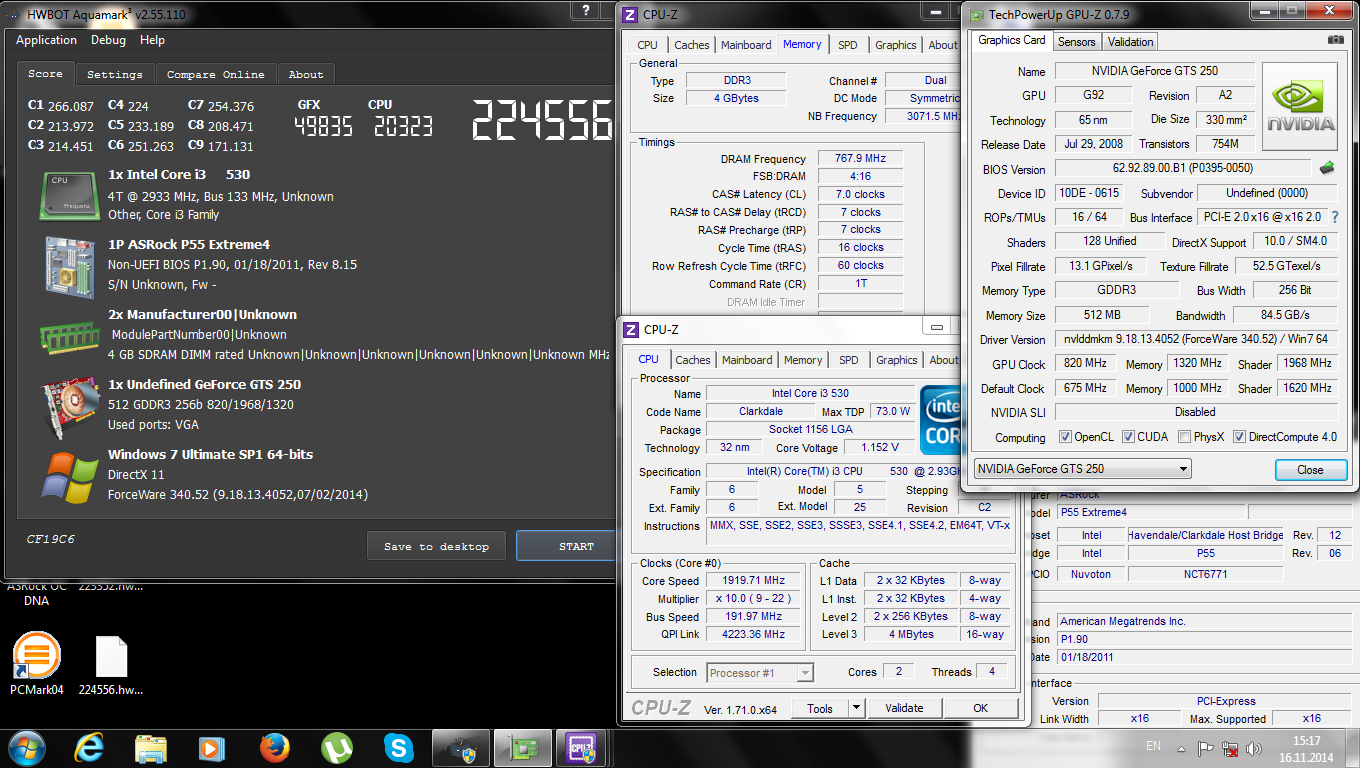Open the PCMark04 desktop shortcut
This screenshot has height=768, width=1360.
click(37, 664)
